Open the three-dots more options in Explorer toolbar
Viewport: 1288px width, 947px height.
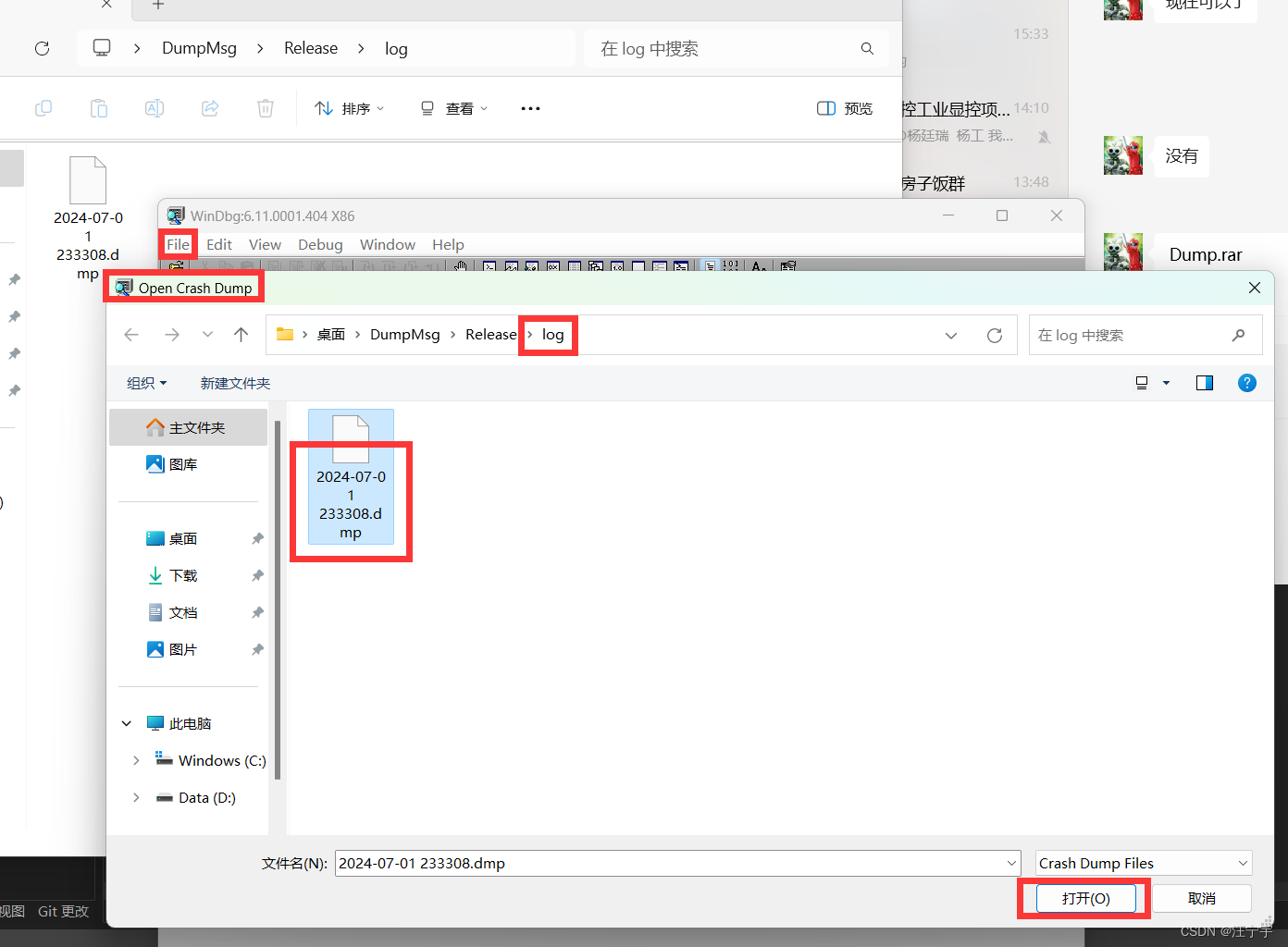point(530,108)
